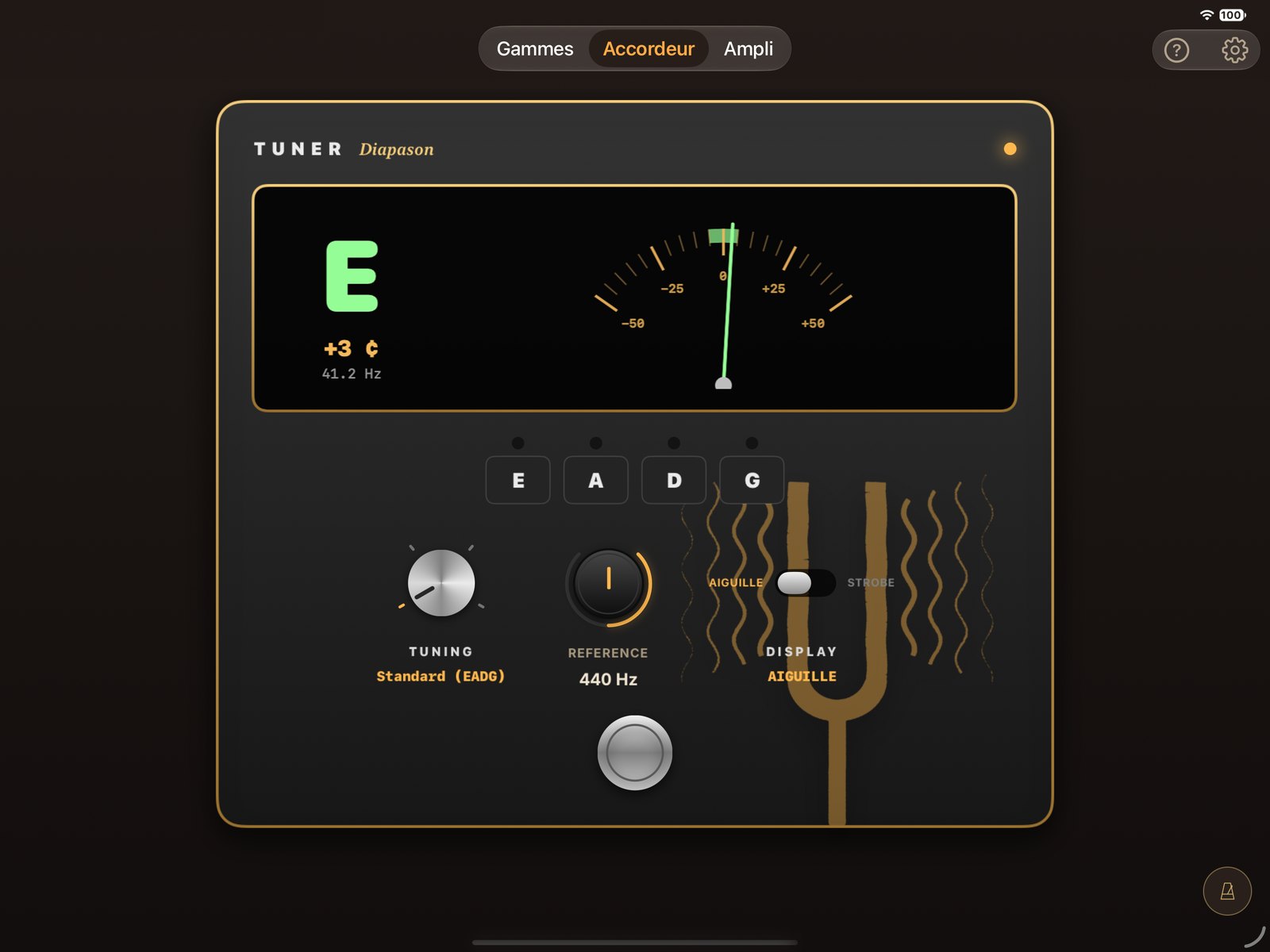1270x952 pixels.
Task: Toggle the Aiguille/Strobe display switch
Action: (805, 582)
